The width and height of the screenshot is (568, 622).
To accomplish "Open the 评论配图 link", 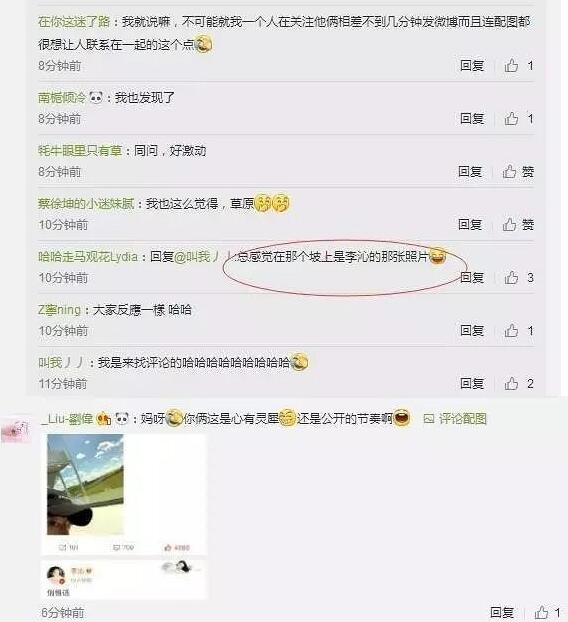I will coord(455,419).
